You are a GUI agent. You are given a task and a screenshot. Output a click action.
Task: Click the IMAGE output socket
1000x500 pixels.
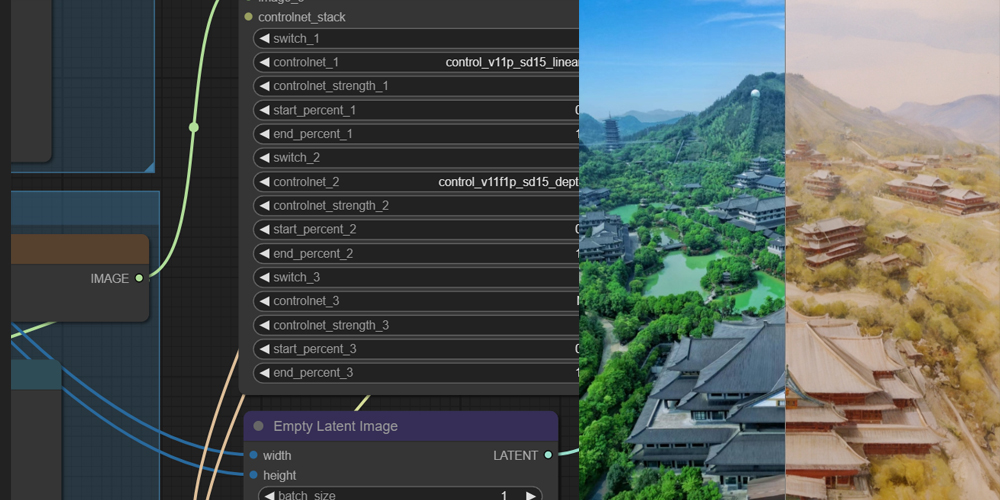coord(139,278)
